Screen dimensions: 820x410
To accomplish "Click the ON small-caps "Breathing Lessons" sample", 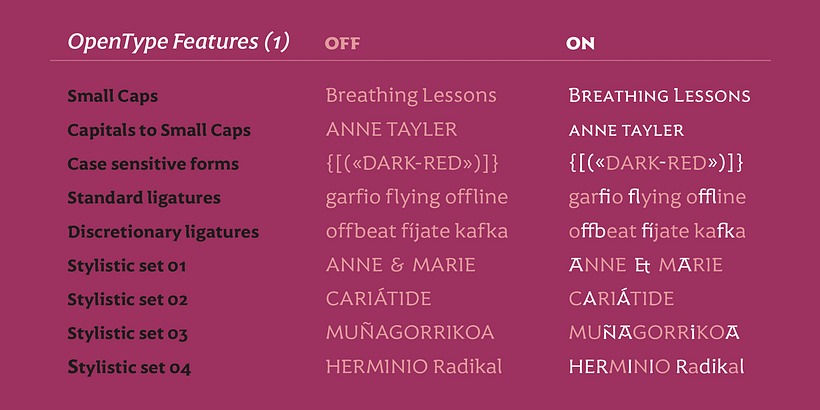I will coord(659,96).
